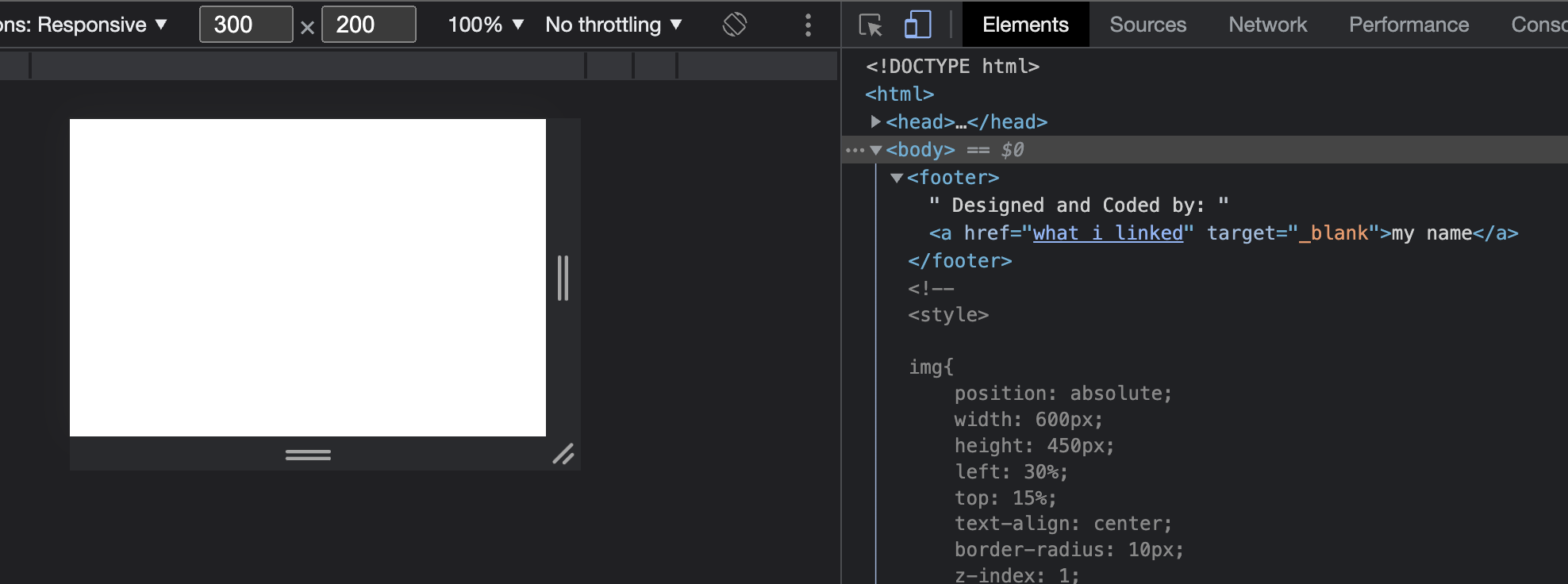Expand the head element node
The image size is (1568, 584).
point(875,121)
